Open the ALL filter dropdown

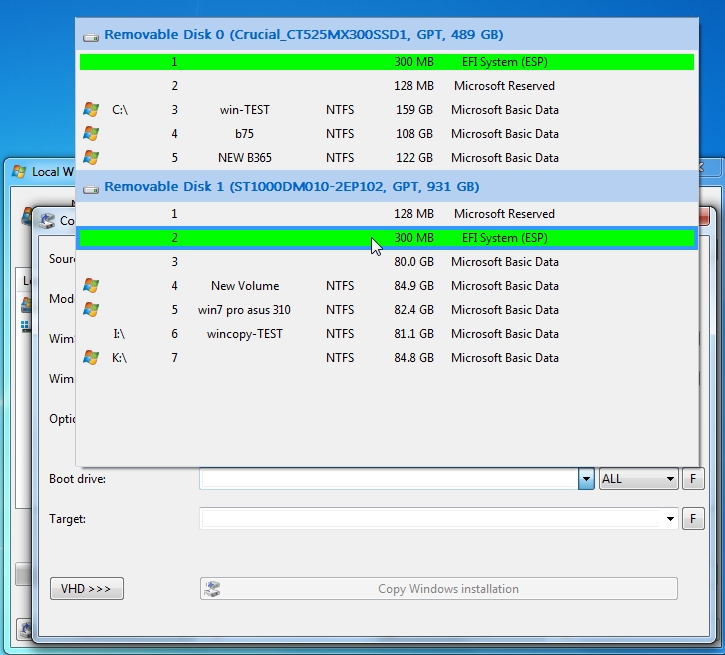pos(639,479)
